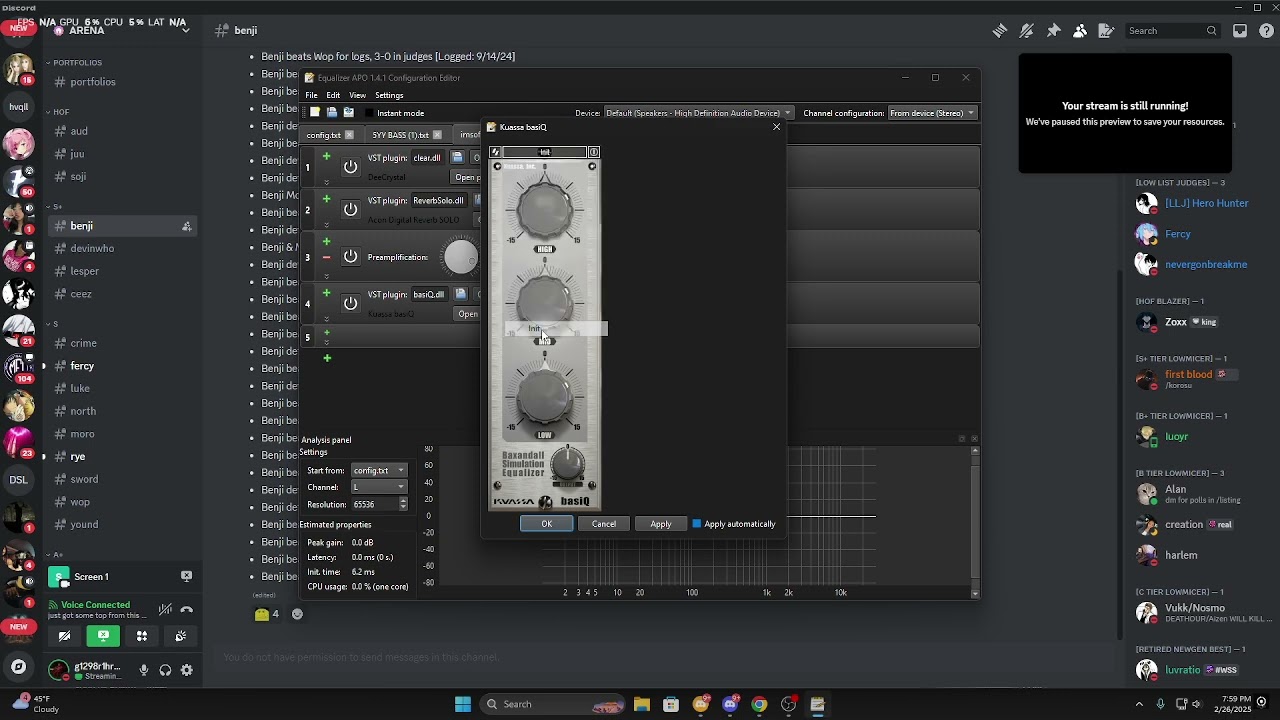Open Discord activities button
The width and height of the screenshot is (1280, 720).
pos(142,636)
